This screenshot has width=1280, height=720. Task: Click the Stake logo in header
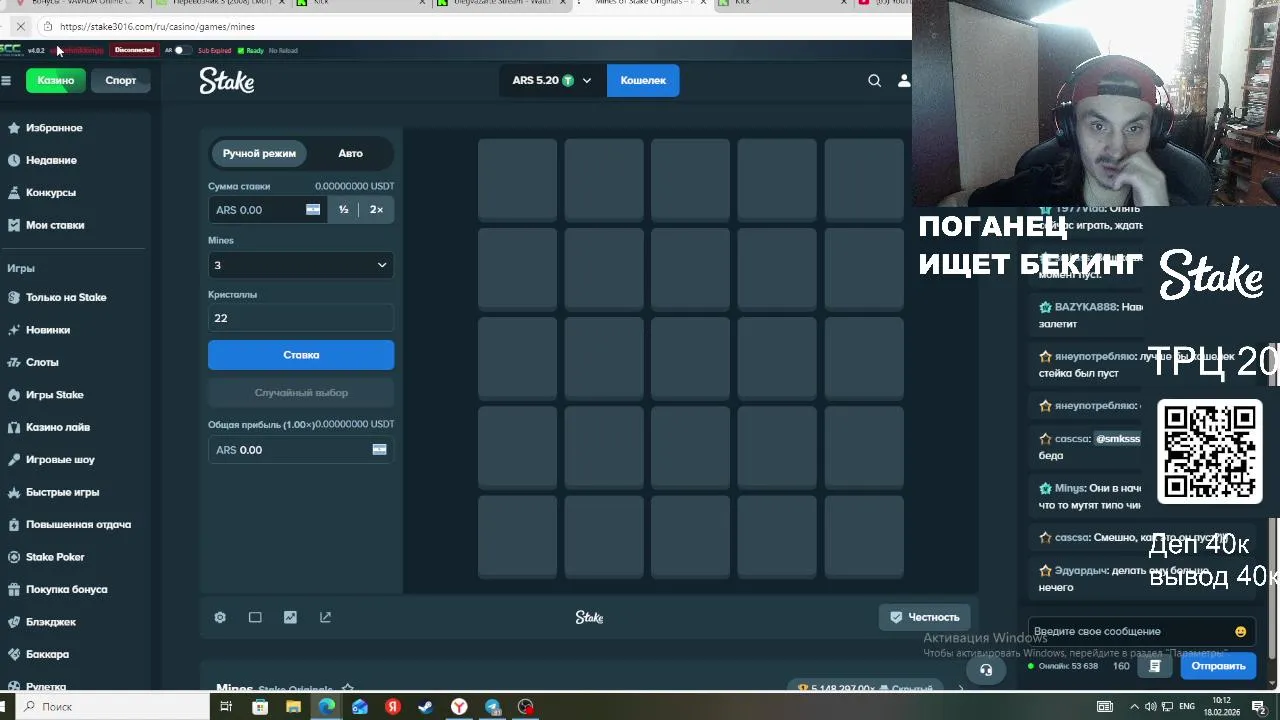pyautogui.click(x=227, y=80)
